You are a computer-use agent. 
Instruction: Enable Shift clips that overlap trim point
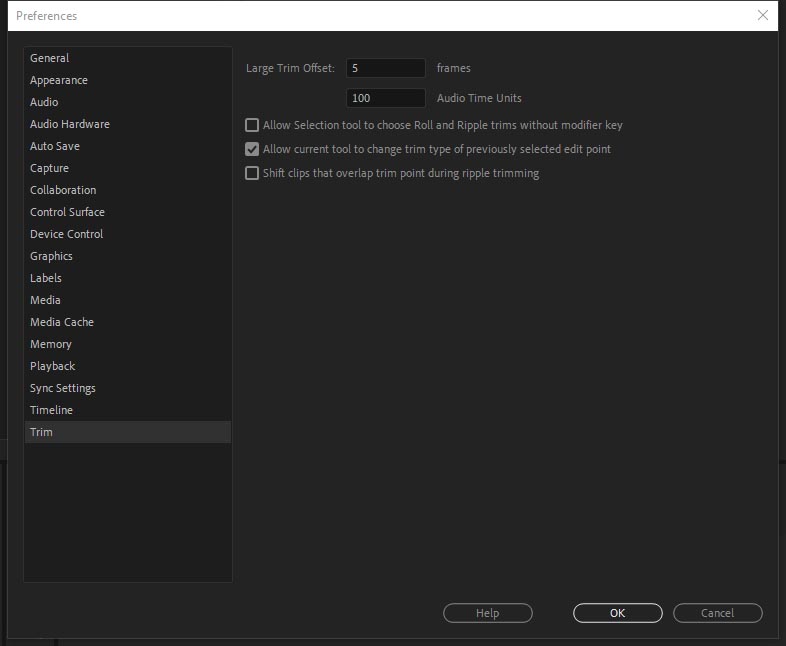pyautogui.click(x=252, y=173)
